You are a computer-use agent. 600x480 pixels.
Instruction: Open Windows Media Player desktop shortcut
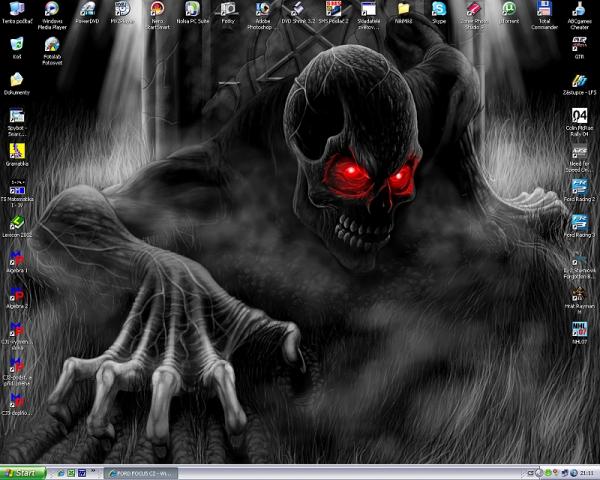click(x=53, y=10)
